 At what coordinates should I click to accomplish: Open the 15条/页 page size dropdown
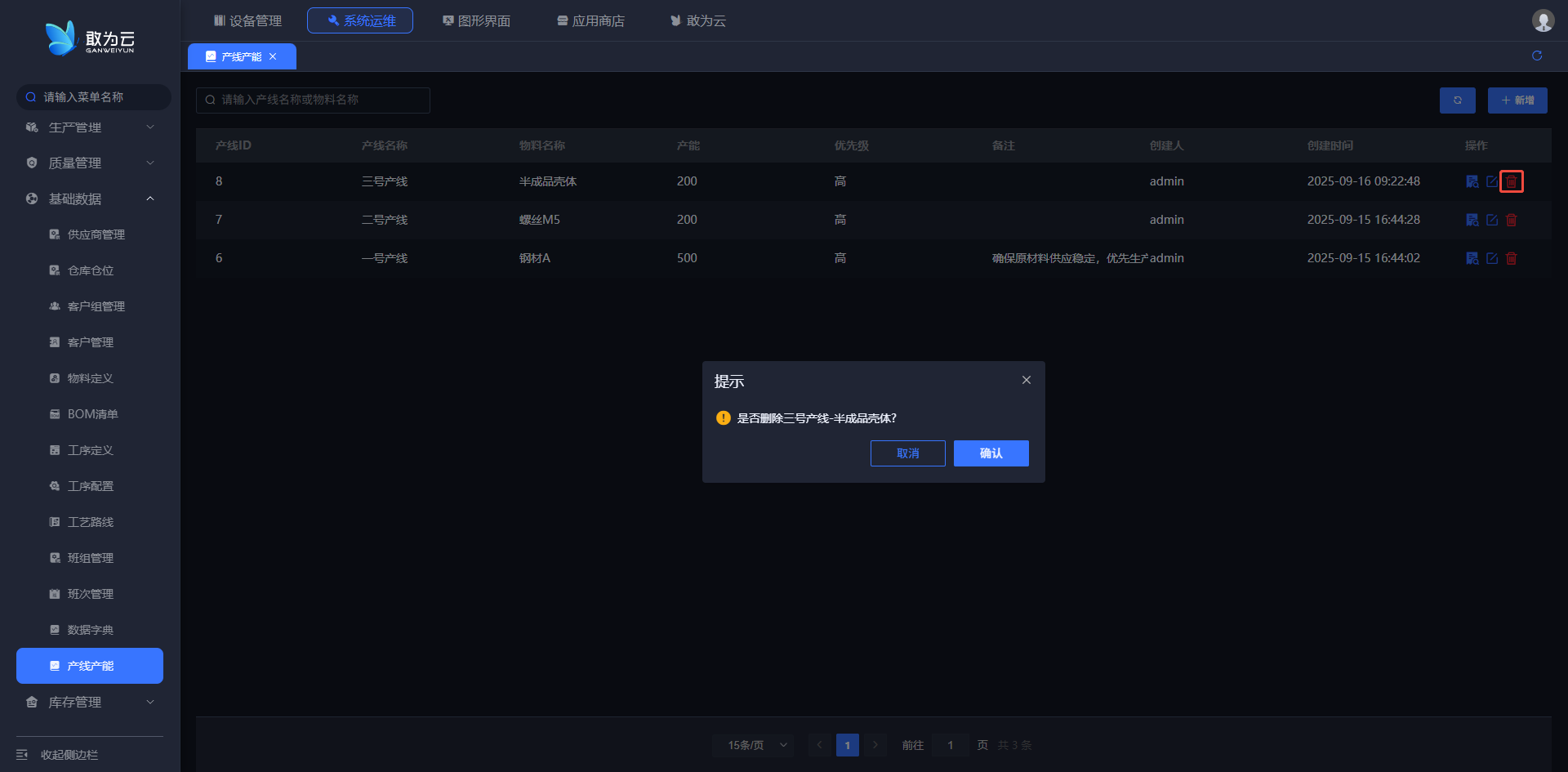pyautogui.click(x=753, y=745)
